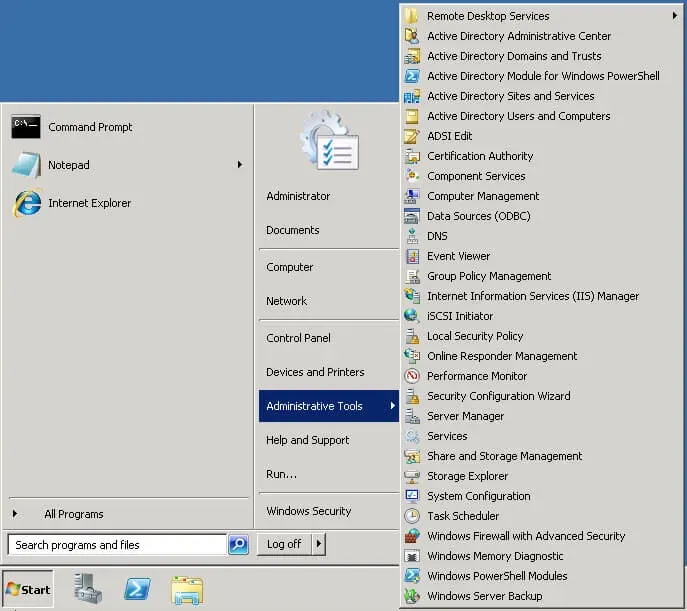Click Search programs and files field
Image resolution: width=687 pixels, height=611 pixels.
coord(117,545)
